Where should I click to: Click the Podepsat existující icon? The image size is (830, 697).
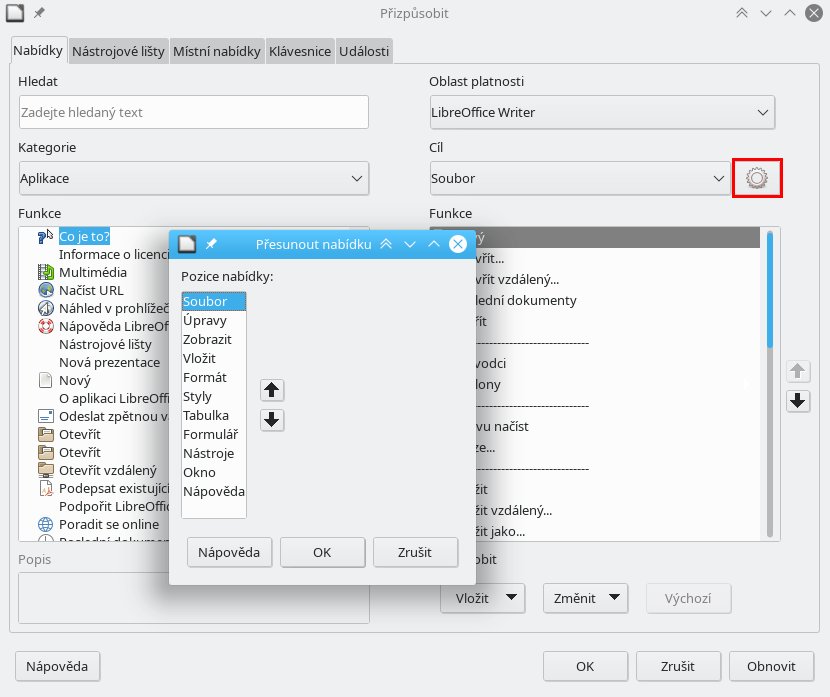(46, 488)
